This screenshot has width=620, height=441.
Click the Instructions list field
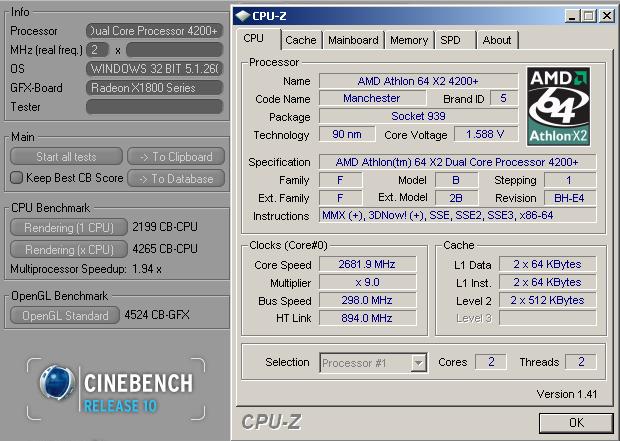(457, 215)
